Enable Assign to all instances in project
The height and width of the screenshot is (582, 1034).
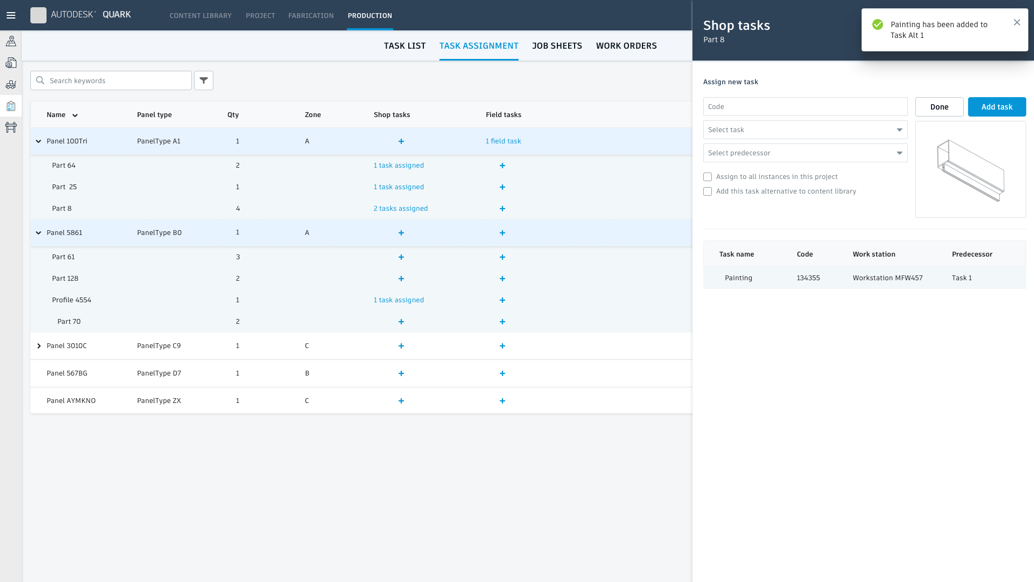pos(708,177)
